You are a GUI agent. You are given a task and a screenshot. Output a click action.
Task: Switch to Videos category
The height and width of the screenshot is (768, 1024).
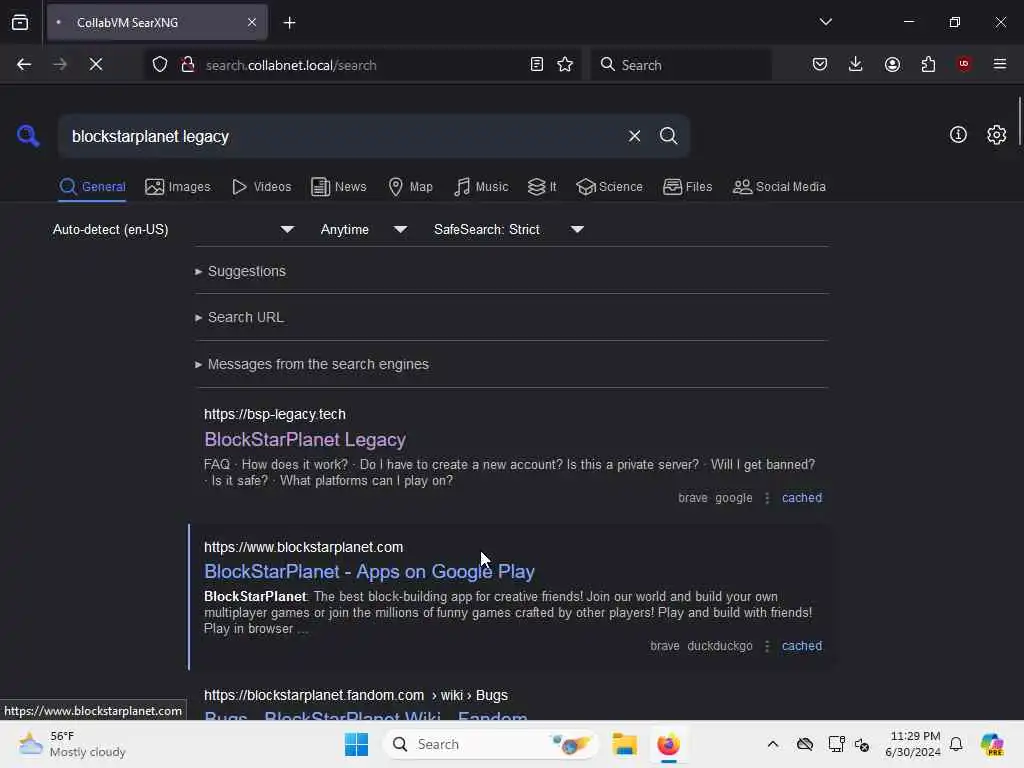[x=262, y=187]
